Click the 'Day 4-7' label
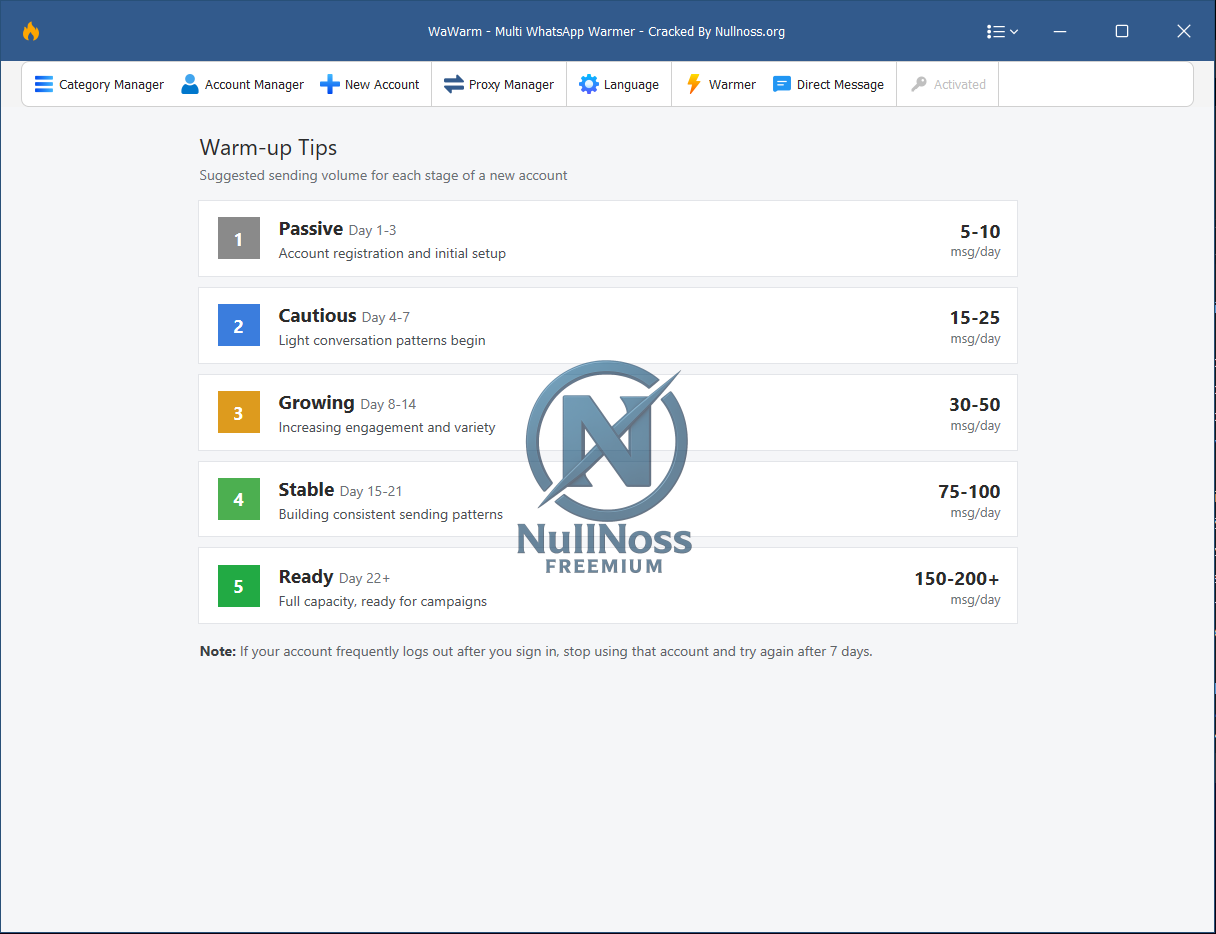The image size is (1216, 934). point(386,318)
